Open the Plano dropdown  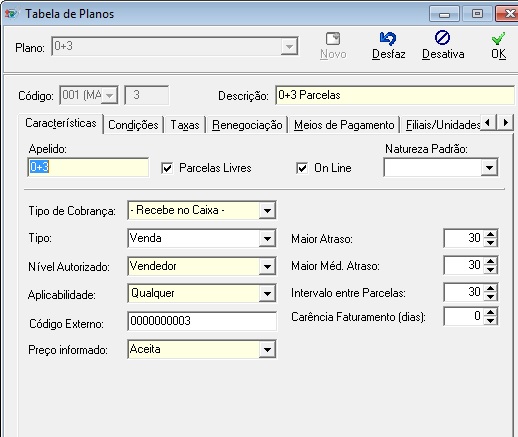point(289,46)
